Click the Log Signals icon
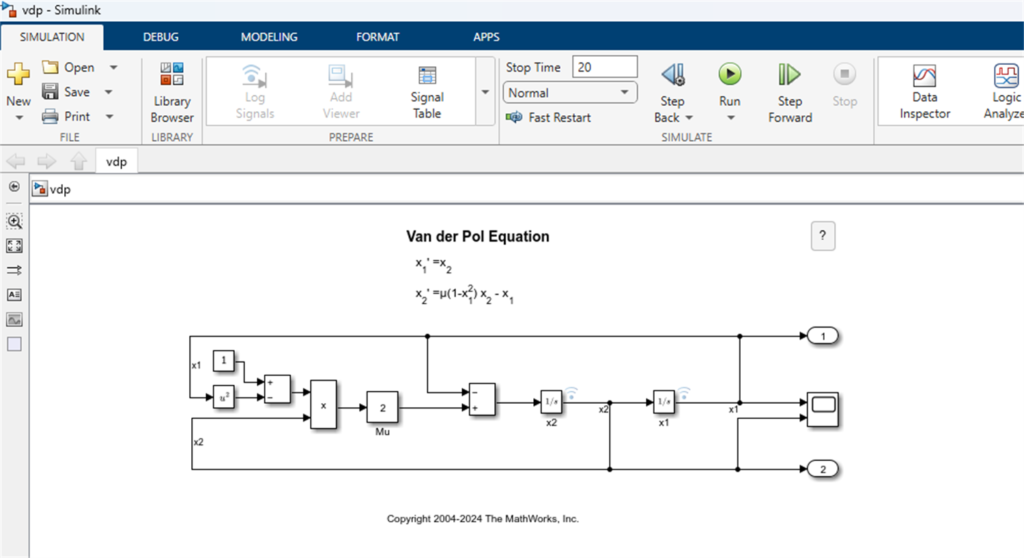 tap(254, 75)
